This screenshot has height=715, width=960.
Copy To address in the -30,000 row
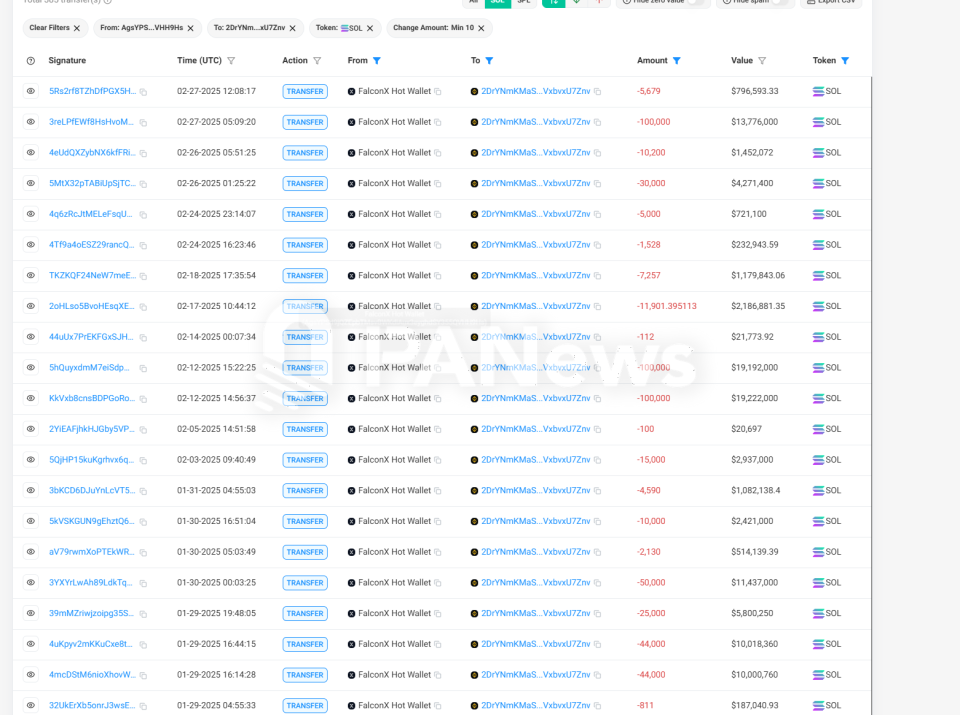tap(598, 183)
